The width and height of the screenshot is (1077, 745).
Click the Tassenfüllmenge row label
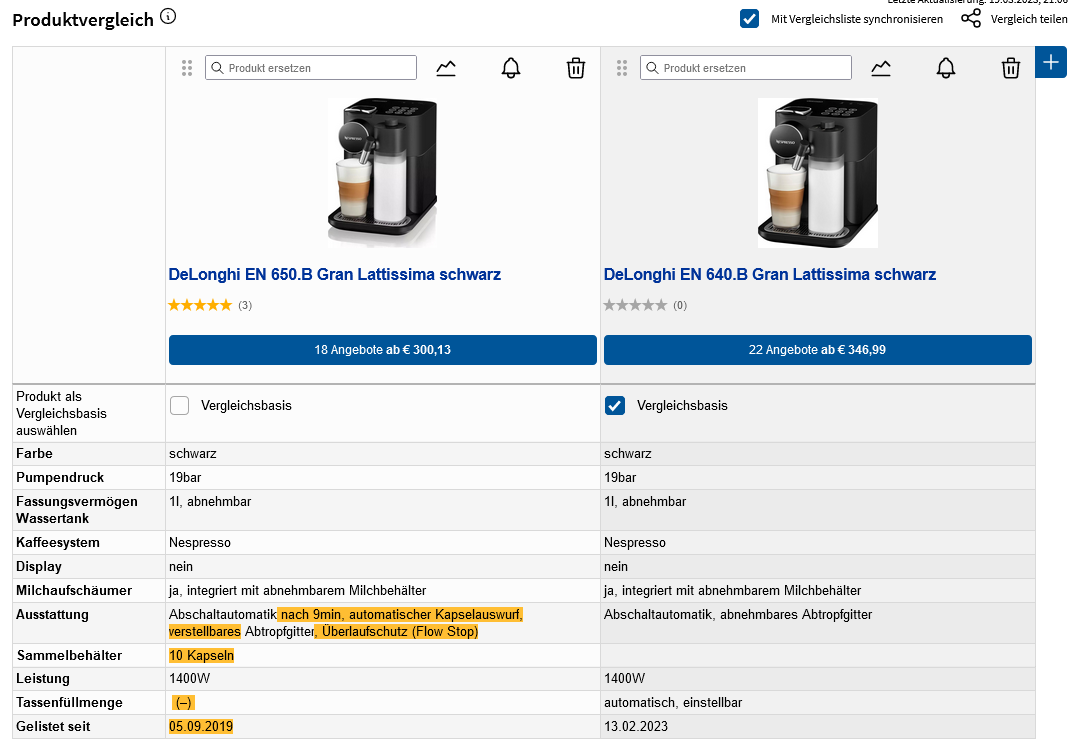(69, 702)
